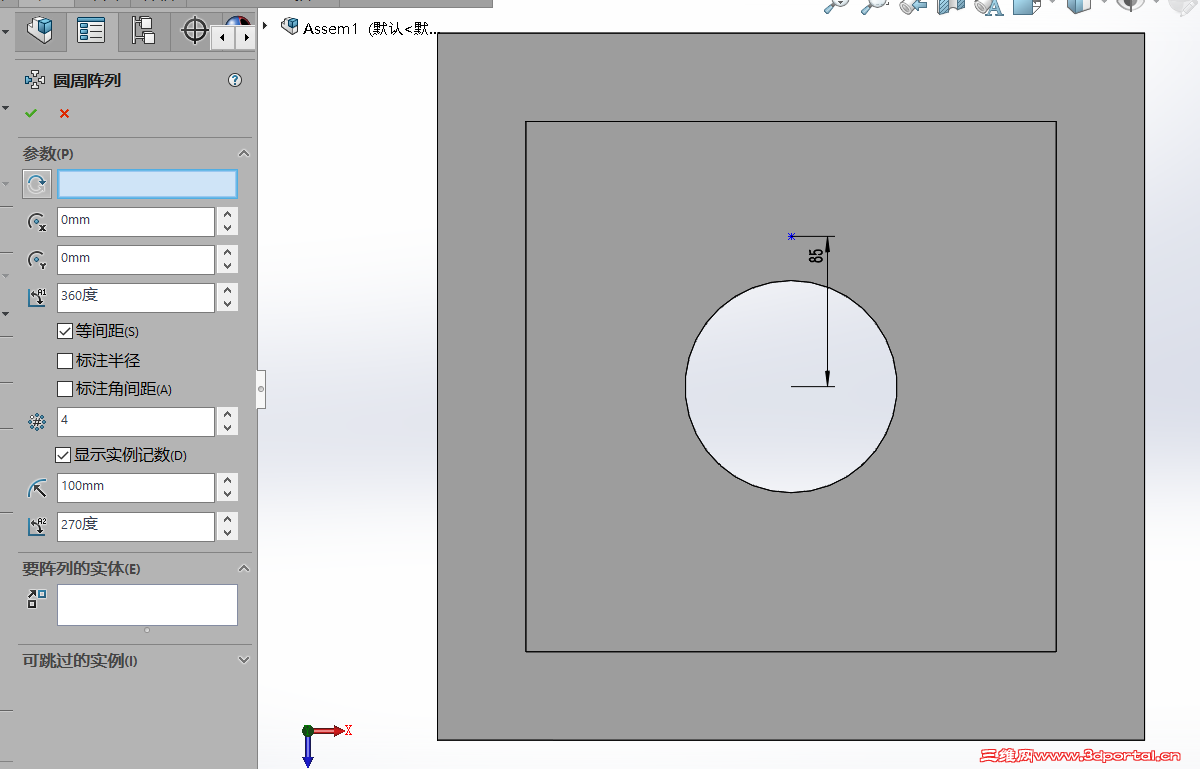Click Section View icon

[x=951, y=5]
